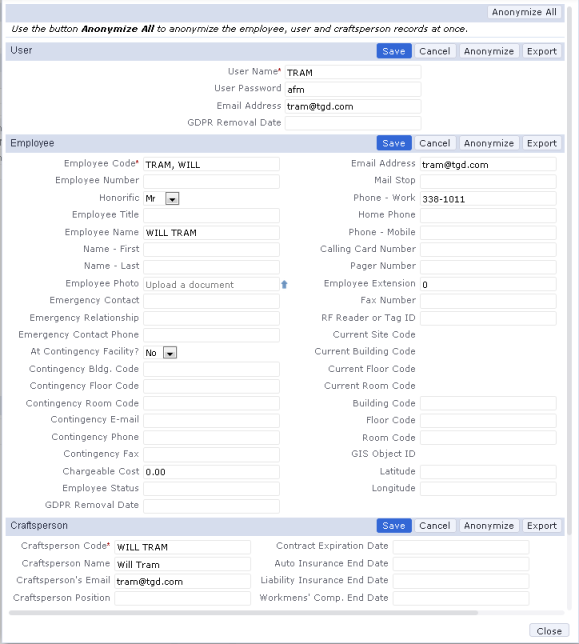Cancel changes in the Employee section
Screen dimensions: 579x644
(434, 143)
